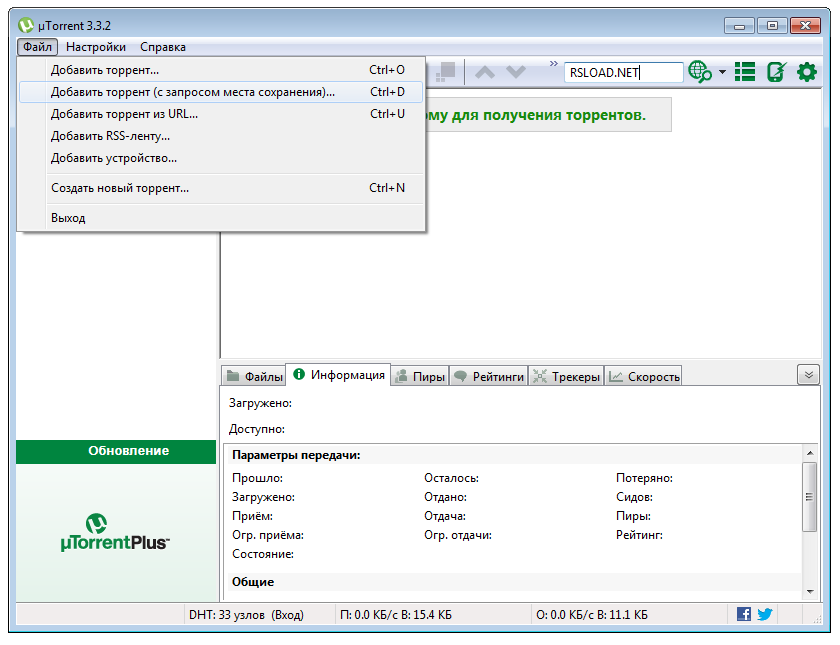Viewport: 840px width, 645px height.
Task: Click the Отдача: label
Action: click(x=445, y=516)
